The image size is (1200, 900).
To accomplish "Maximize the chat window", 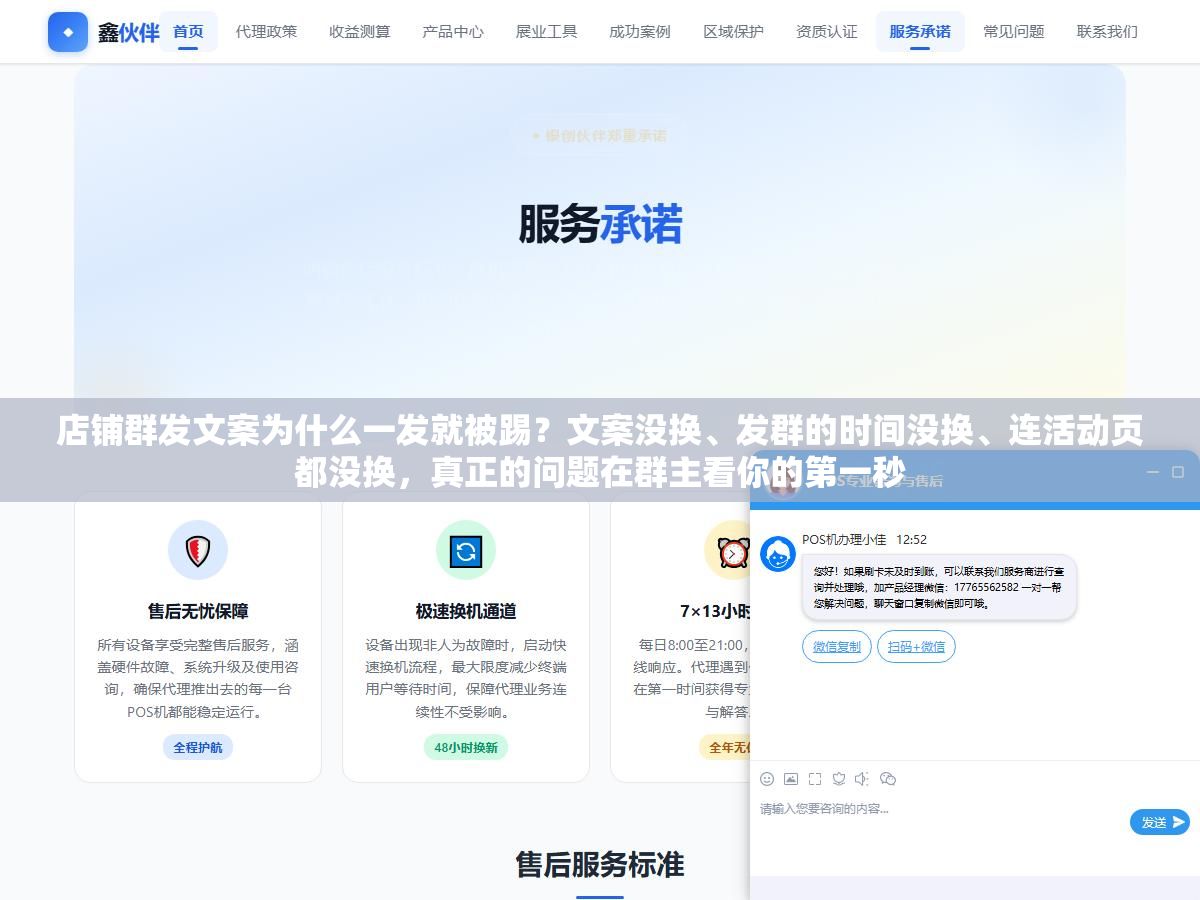I will [x=1178, y=472].
